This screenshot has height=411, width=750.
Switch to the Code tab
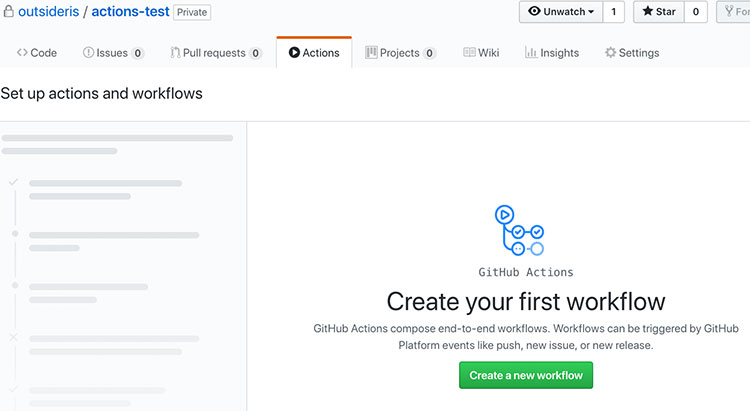[x=37, y=53]
